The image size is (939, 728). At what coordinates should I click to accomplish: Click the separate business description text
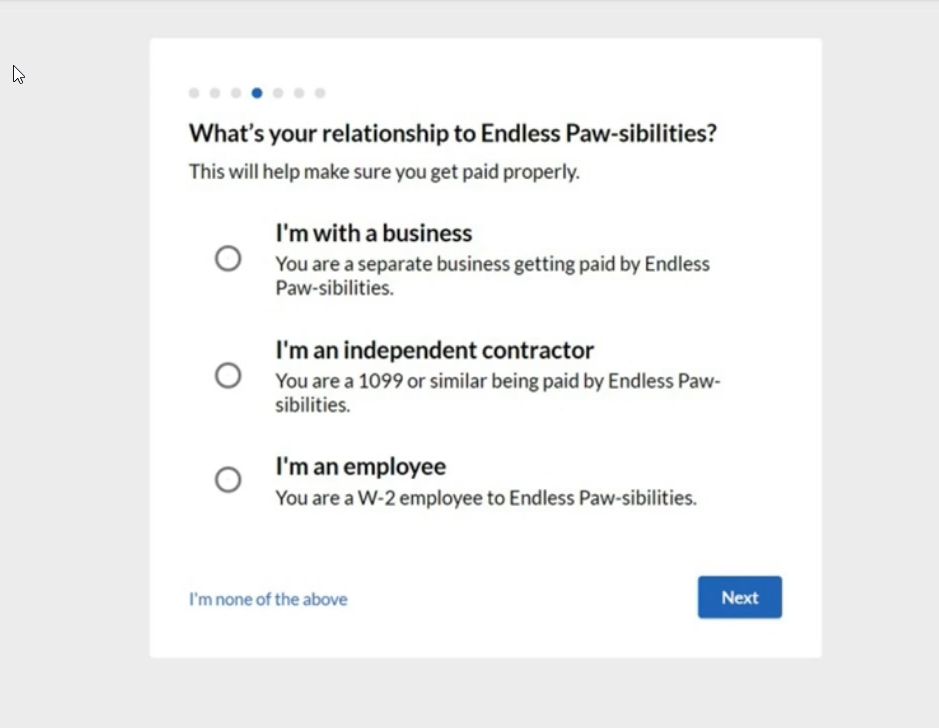point(492,276)
